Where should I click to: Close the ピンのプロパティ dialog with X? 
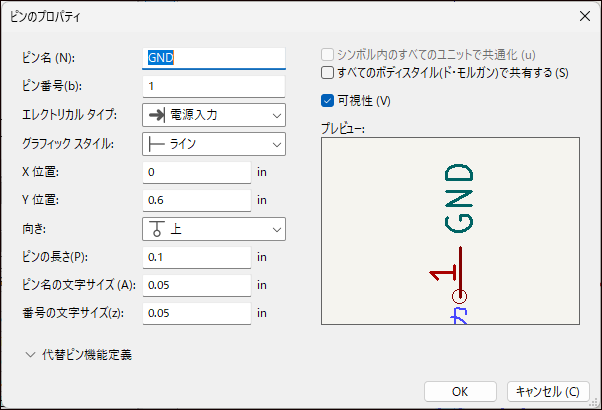(582, 16)
